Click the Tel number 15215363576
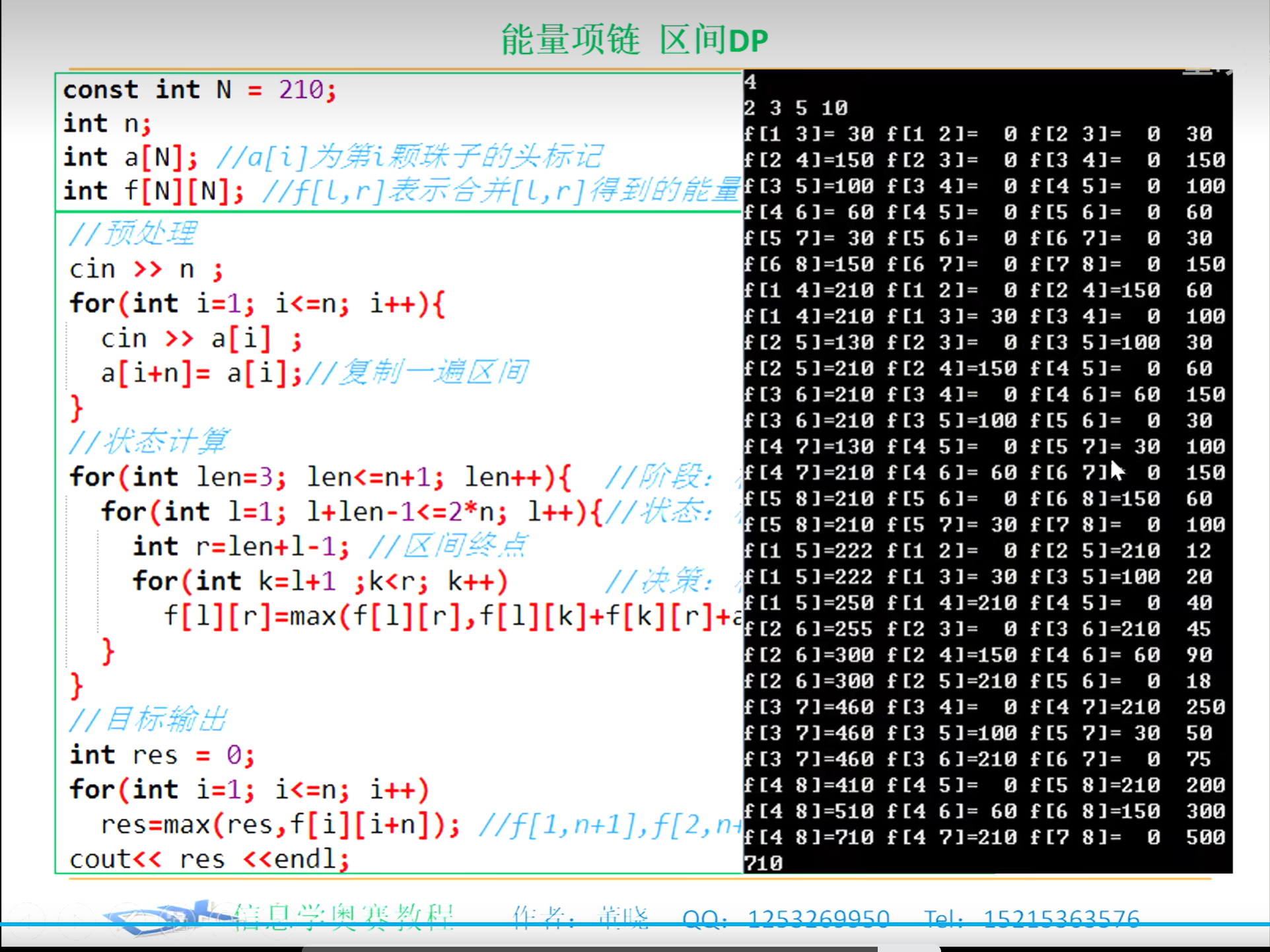The image size is (1270, 952). click(x=1061, y=918)
